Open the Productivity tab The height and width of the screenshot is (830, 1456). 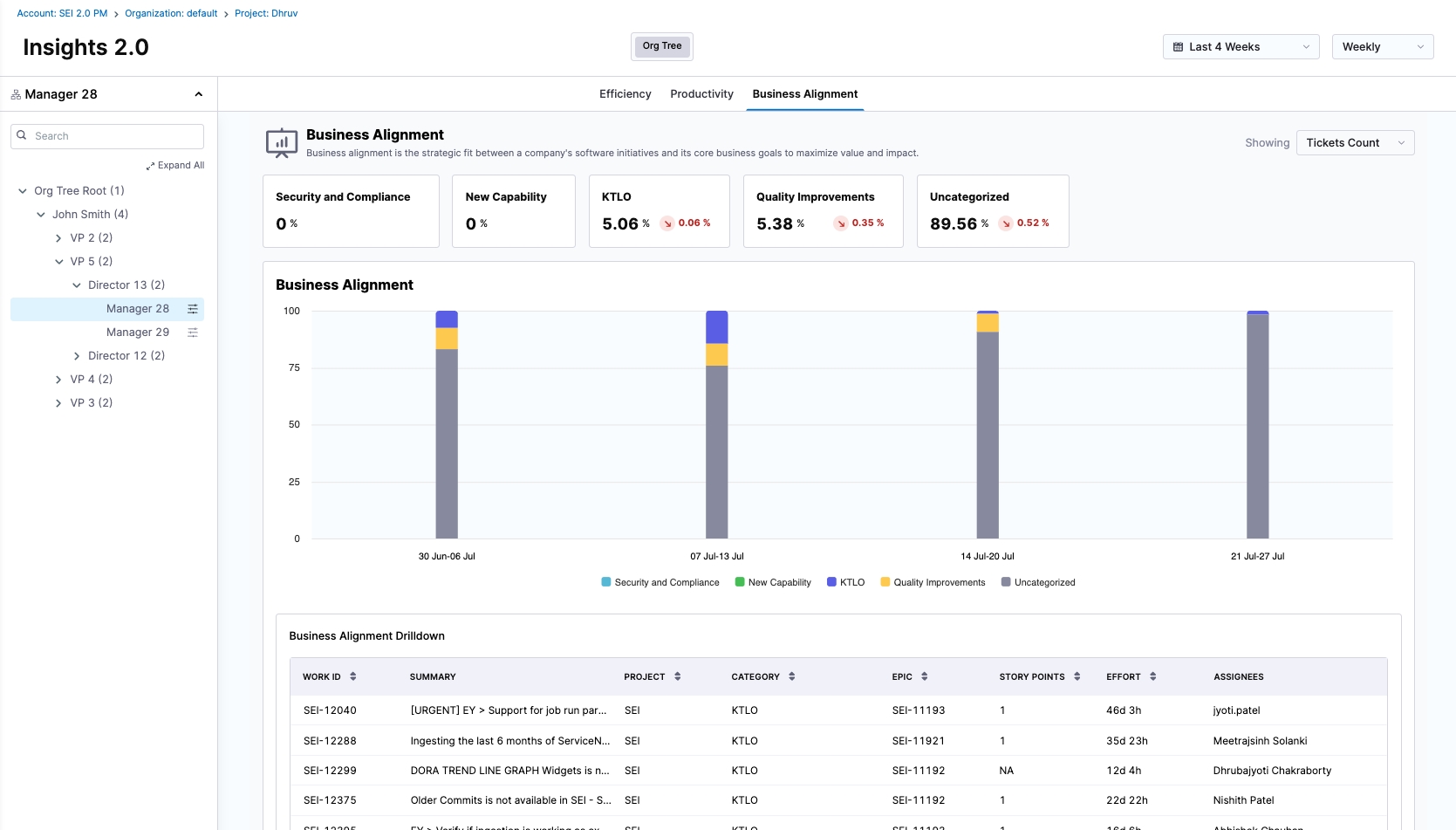[701, 94]
